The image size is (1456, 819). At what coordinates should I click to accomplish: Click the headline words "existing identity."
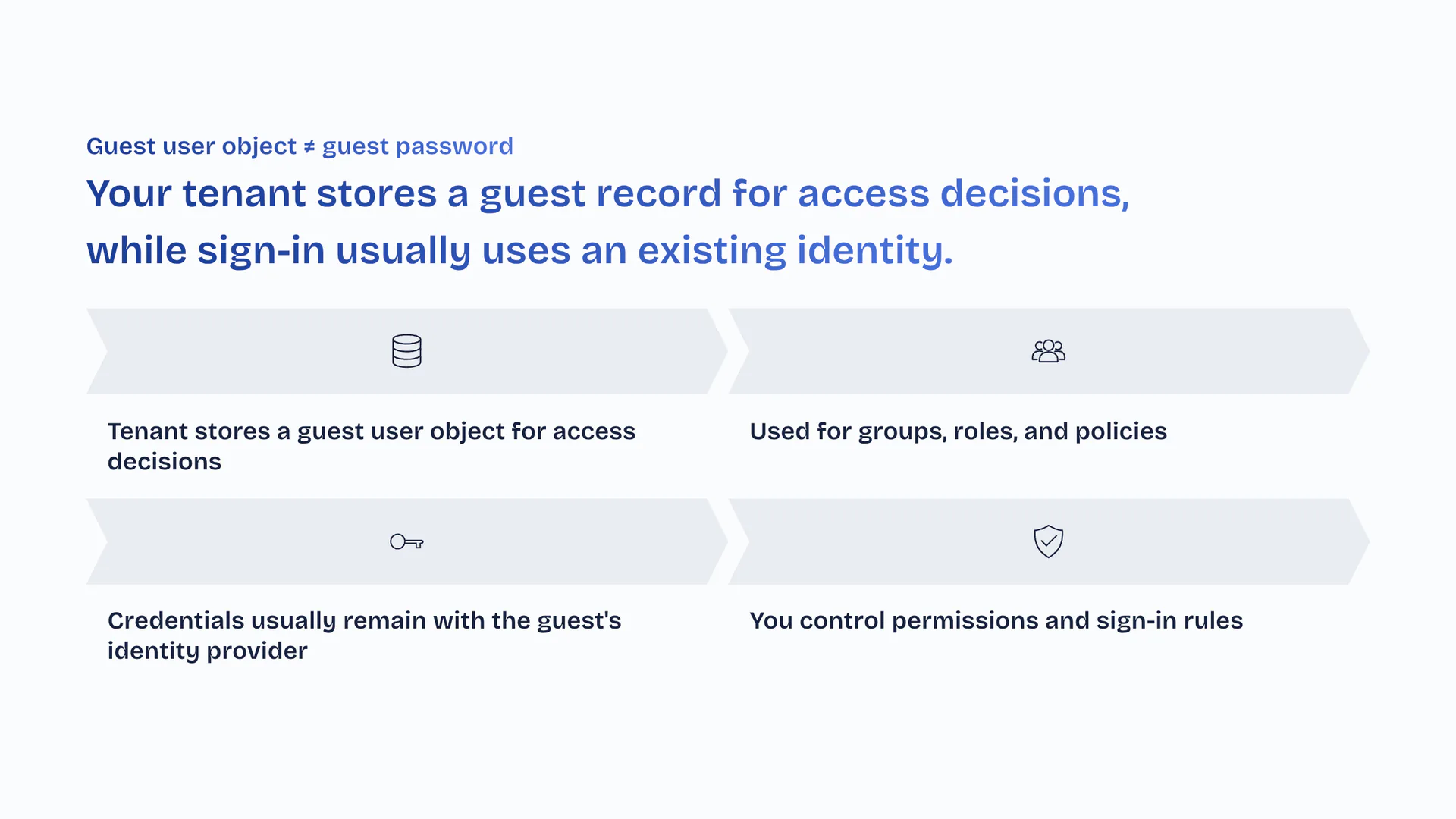point(795,250)
